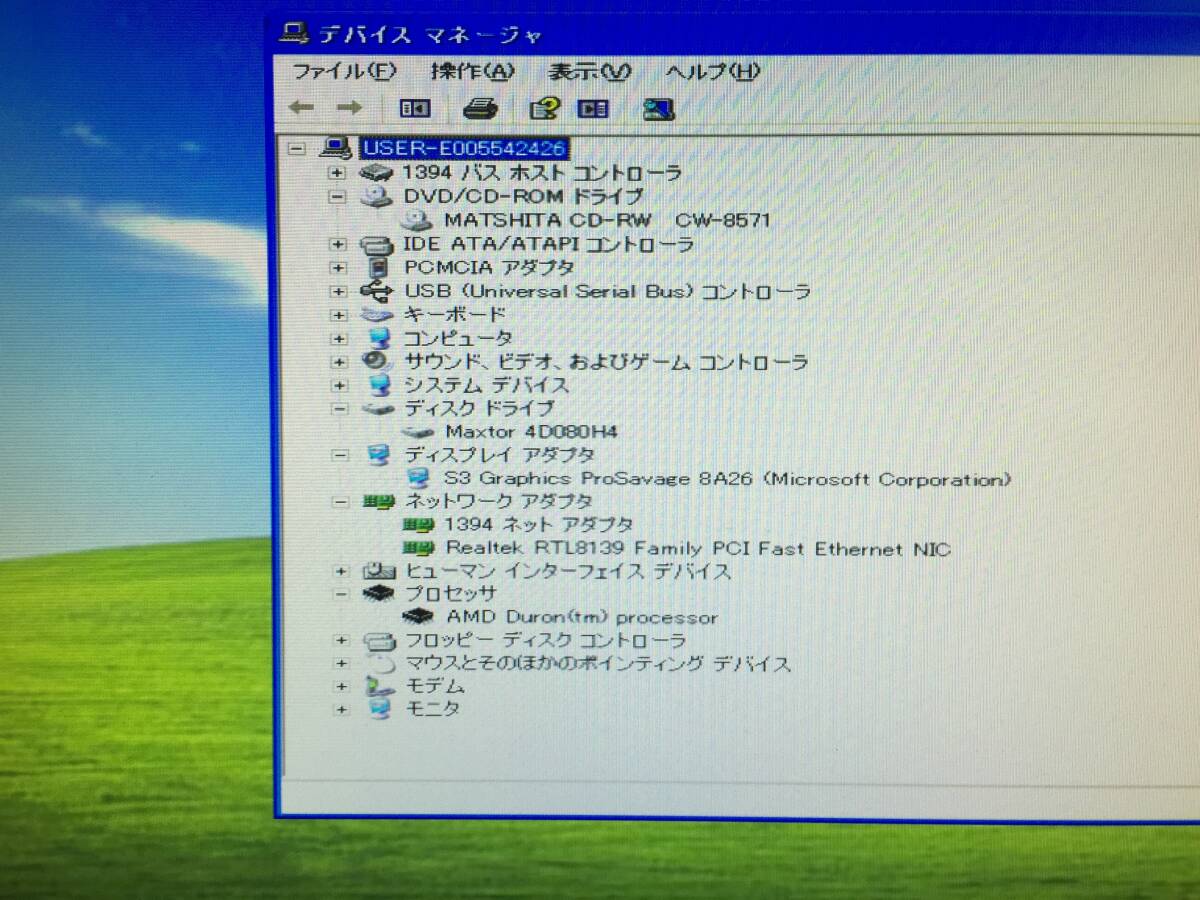Toggle the console tree view toolbar icon
The width and height of the screenshot is (1200, 900).
point(414,108)
